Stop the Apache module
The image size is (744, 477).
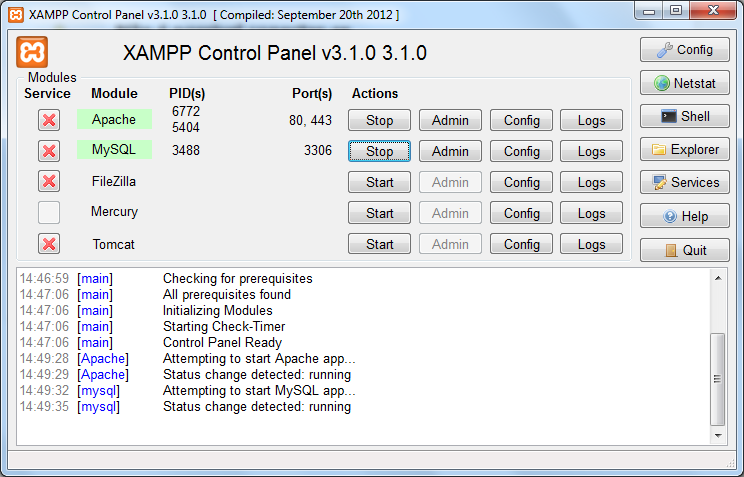tap(379, 120)
